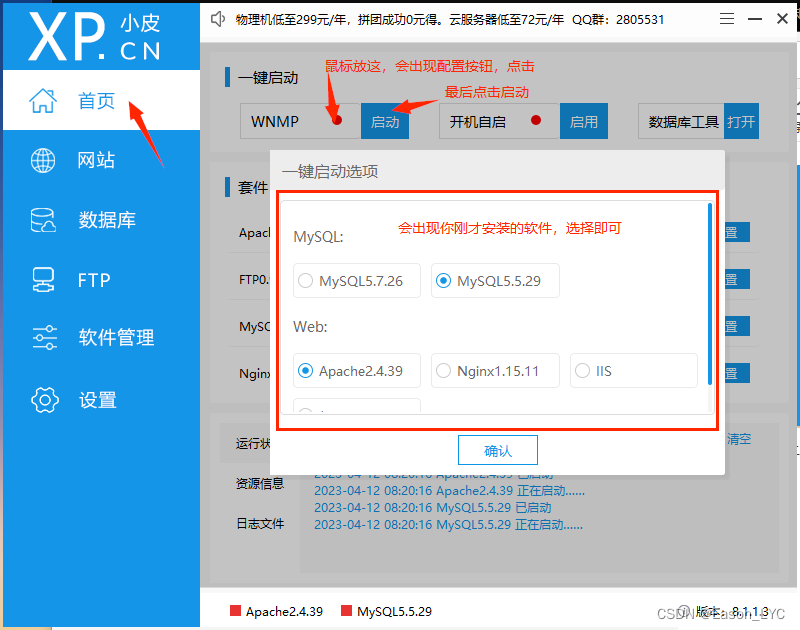Click the 数据库工具 label
This screenshot has width=800, height=630.
(683, 122)
